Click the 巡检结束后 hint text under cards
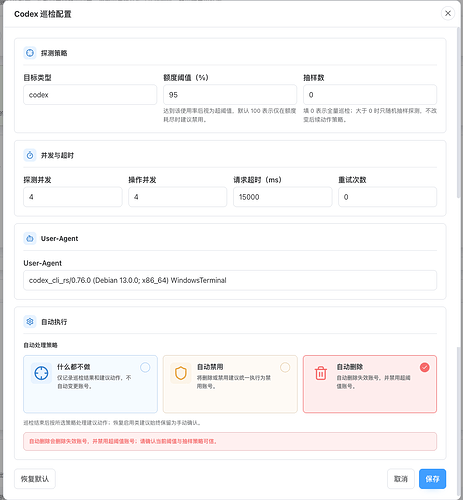Image resolution: width=463 pixels, height=500 pixels. (112, 423)
